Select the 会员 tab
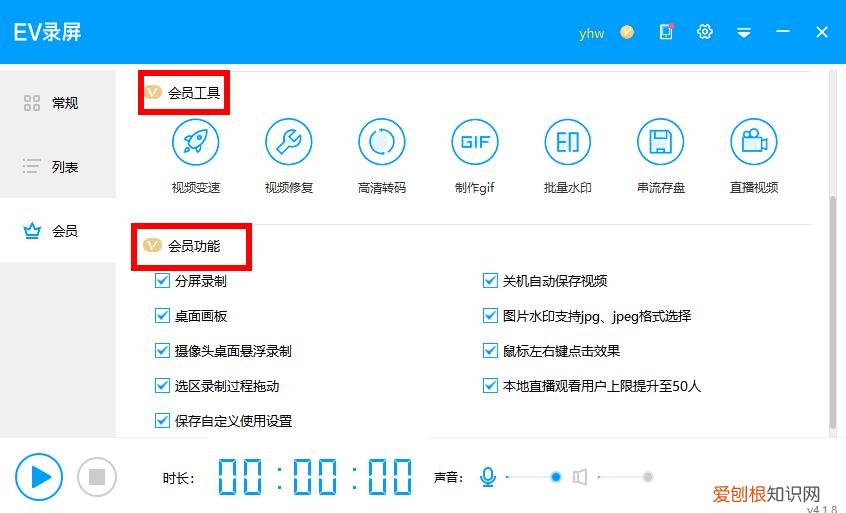The image size is (846, 513). (x=58, y=231)
